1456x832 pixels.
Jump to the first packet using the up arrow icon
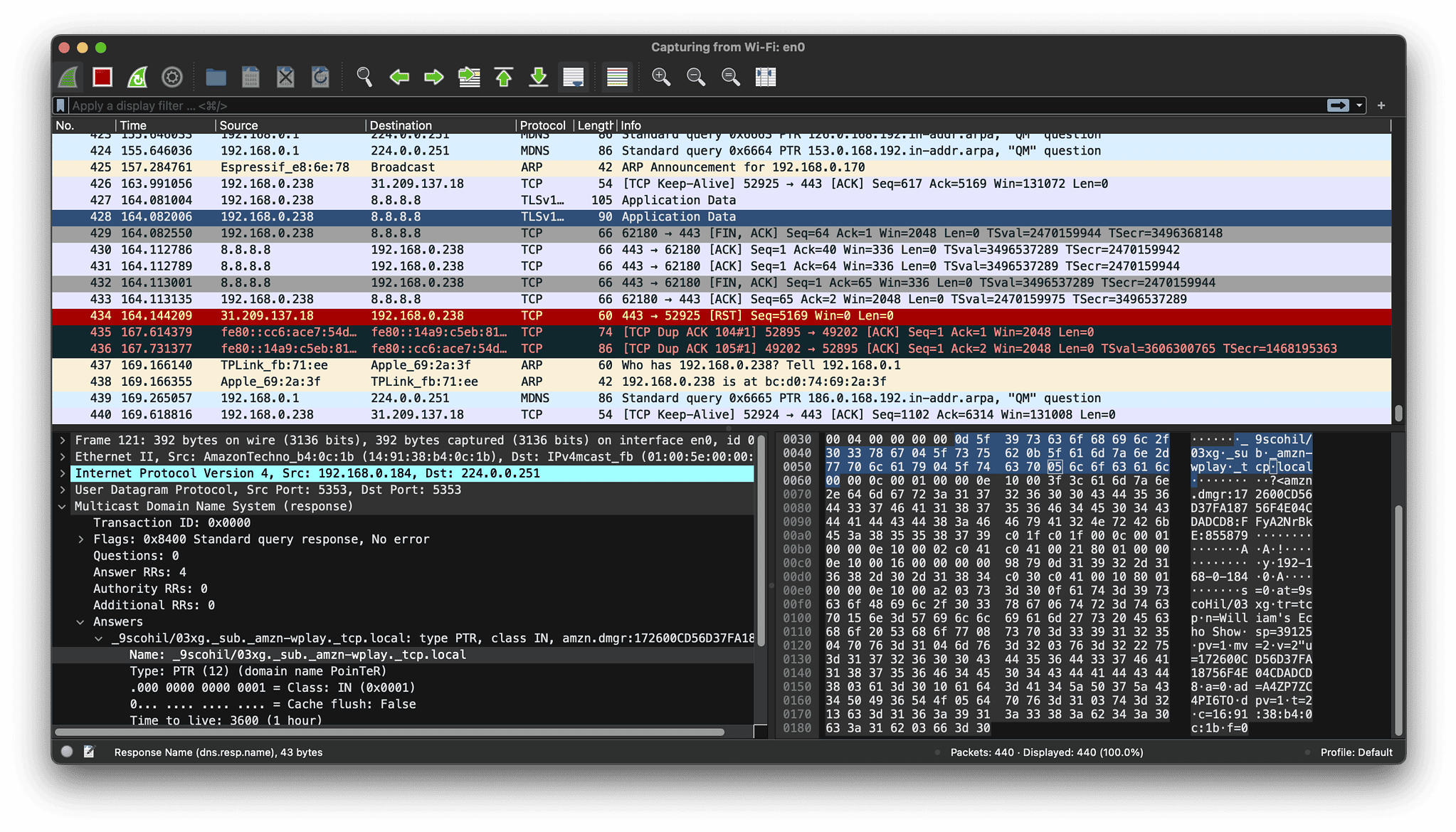tap(504, 77)
